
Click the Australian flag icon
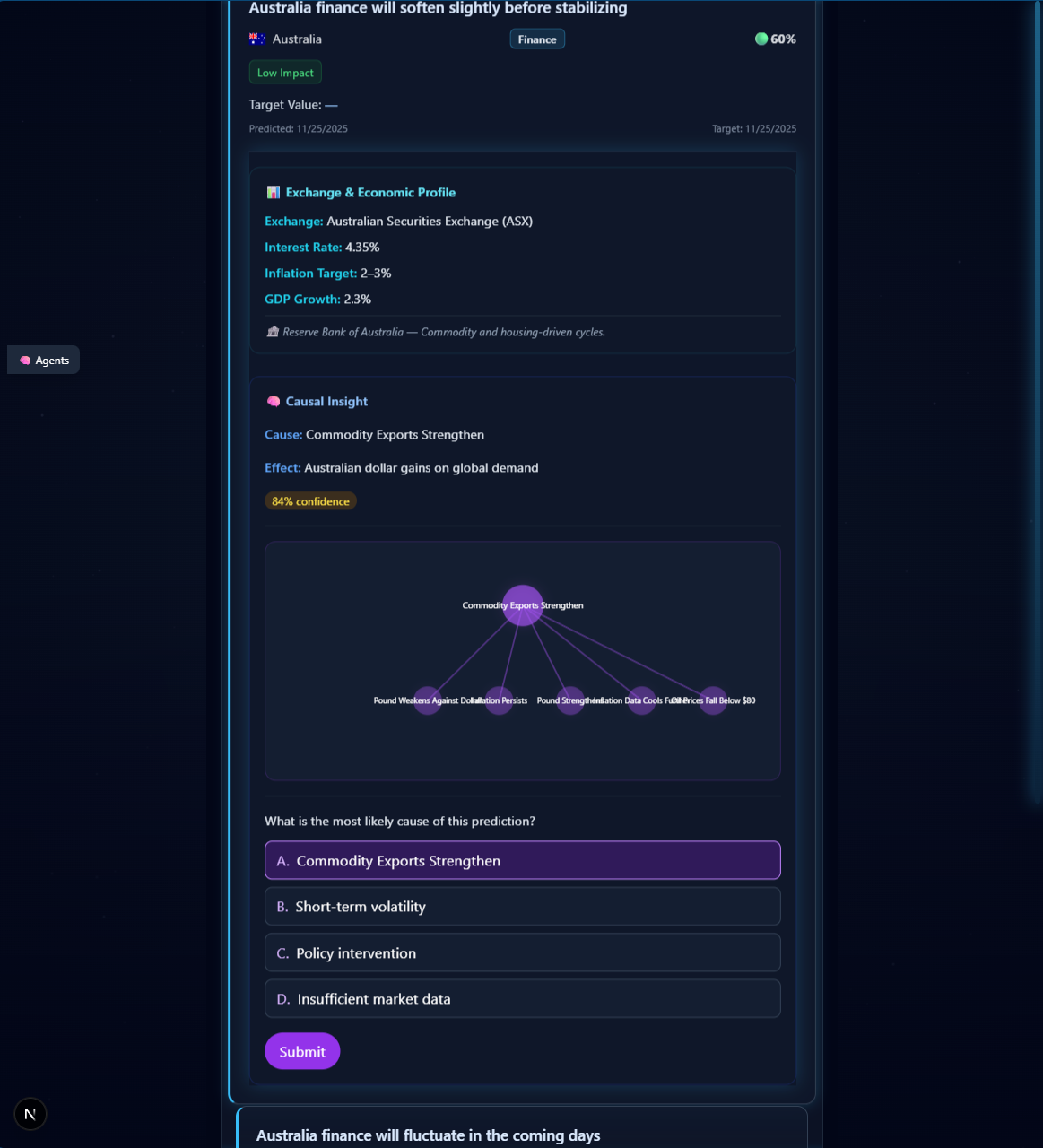[x=257, y=39]
